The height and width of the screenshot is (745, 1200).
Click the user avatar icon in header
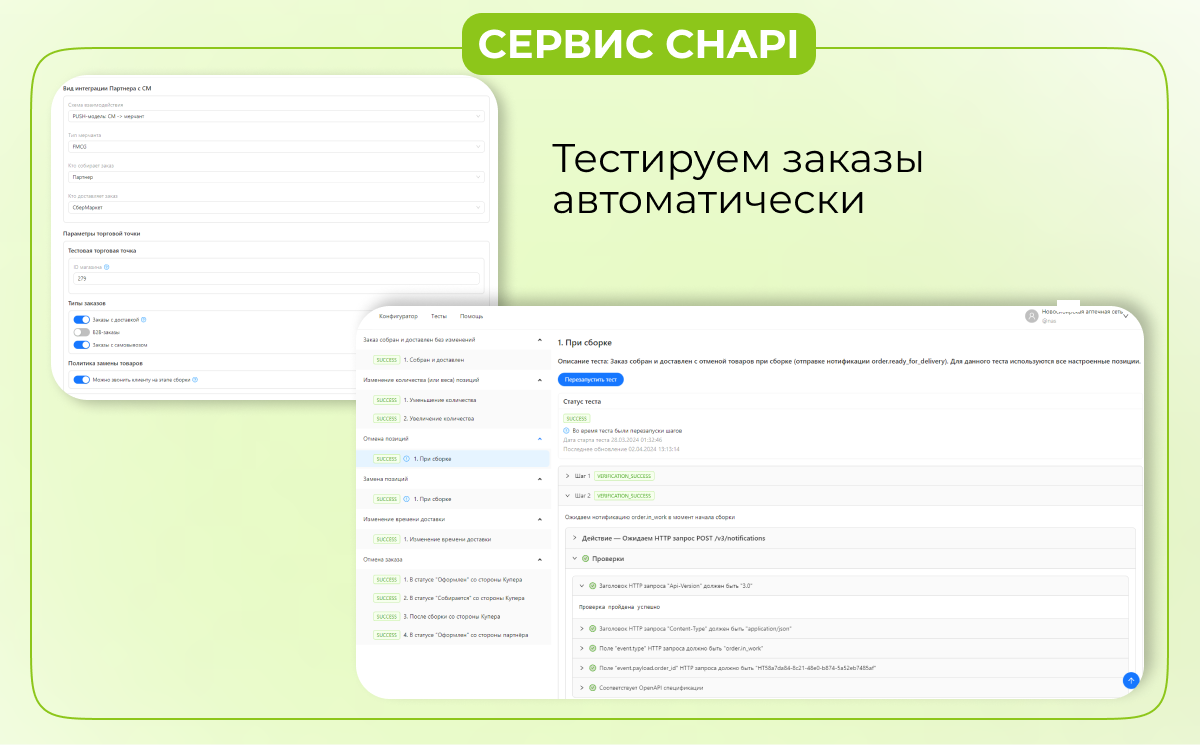(x=1032, y=316)
